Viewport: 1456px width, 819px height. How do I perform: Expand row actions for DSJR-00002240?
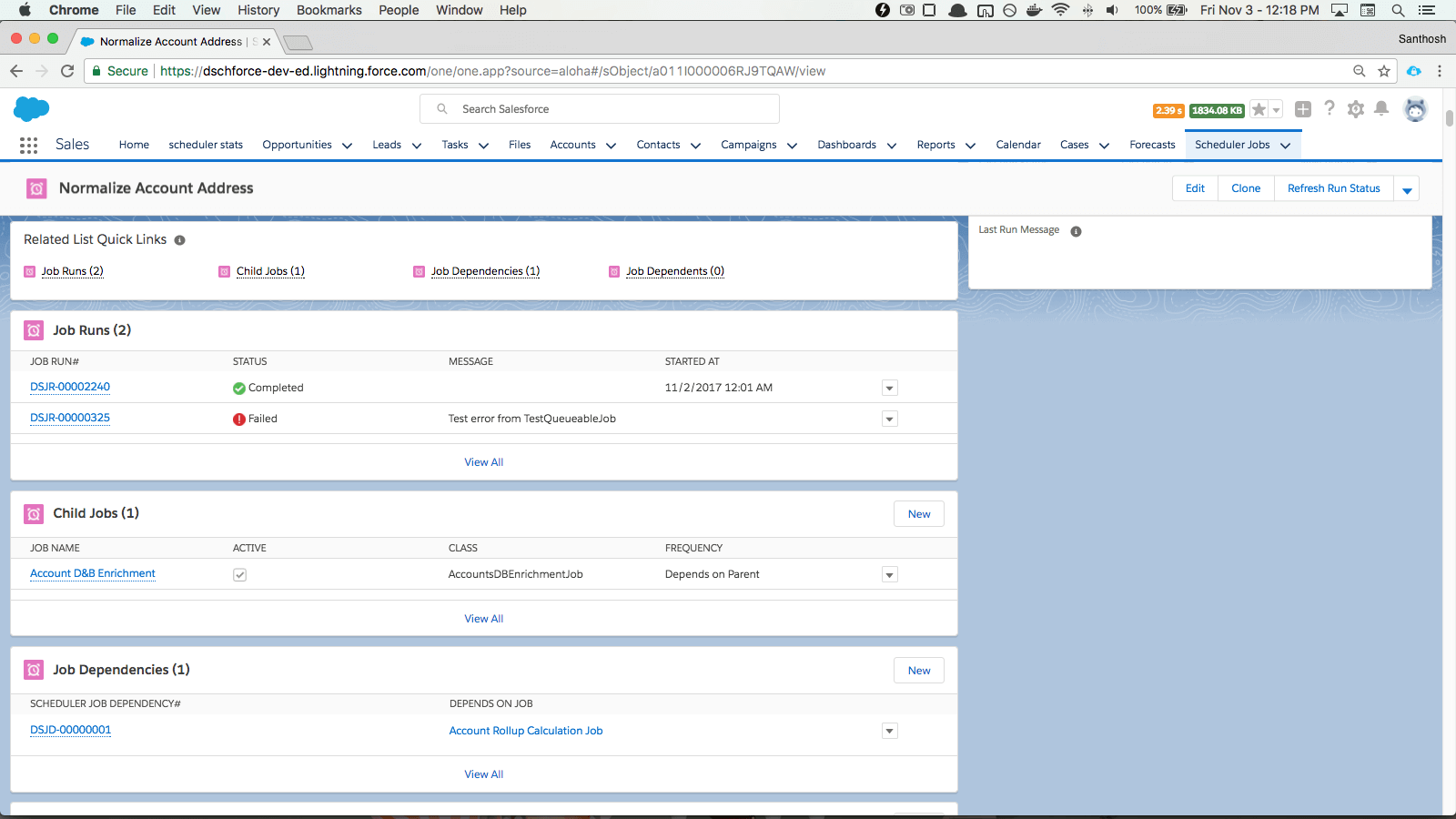coord(889,389)
